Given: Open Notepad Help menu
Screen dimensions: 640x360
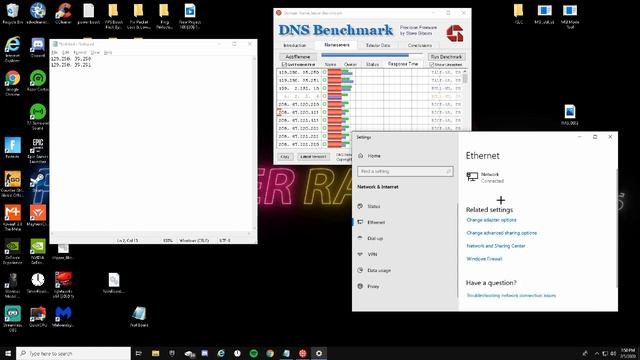Looking at the screenshot, I should 108,53.
